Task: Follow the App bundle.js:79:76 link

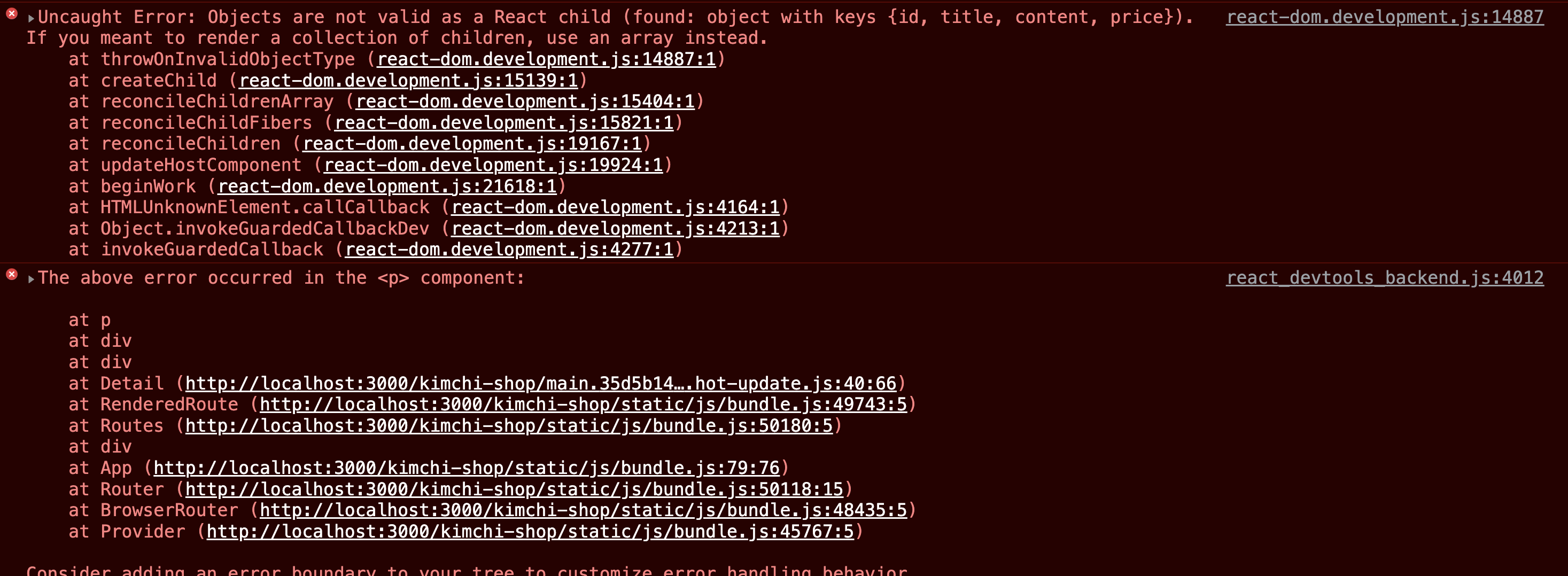Action: coord(466,468)
